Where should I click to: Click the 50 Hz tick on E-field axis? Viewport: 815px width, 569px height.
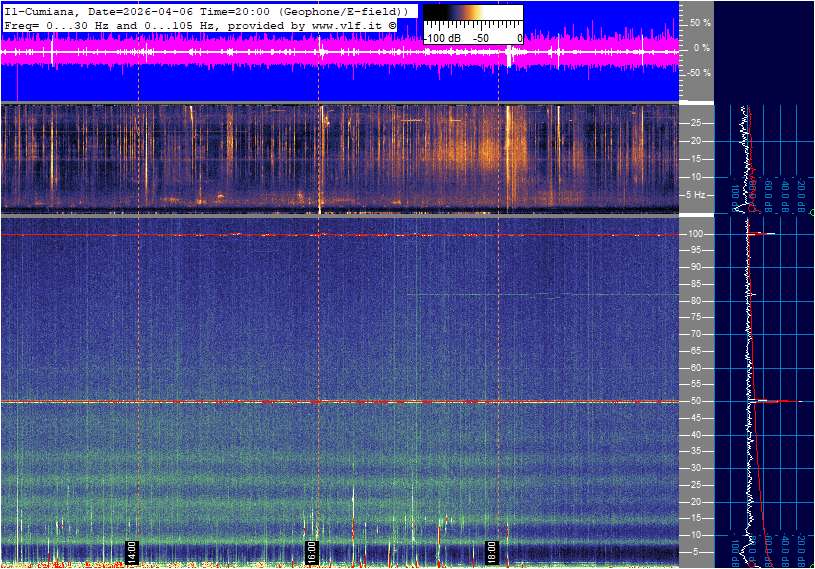[695, 401]
